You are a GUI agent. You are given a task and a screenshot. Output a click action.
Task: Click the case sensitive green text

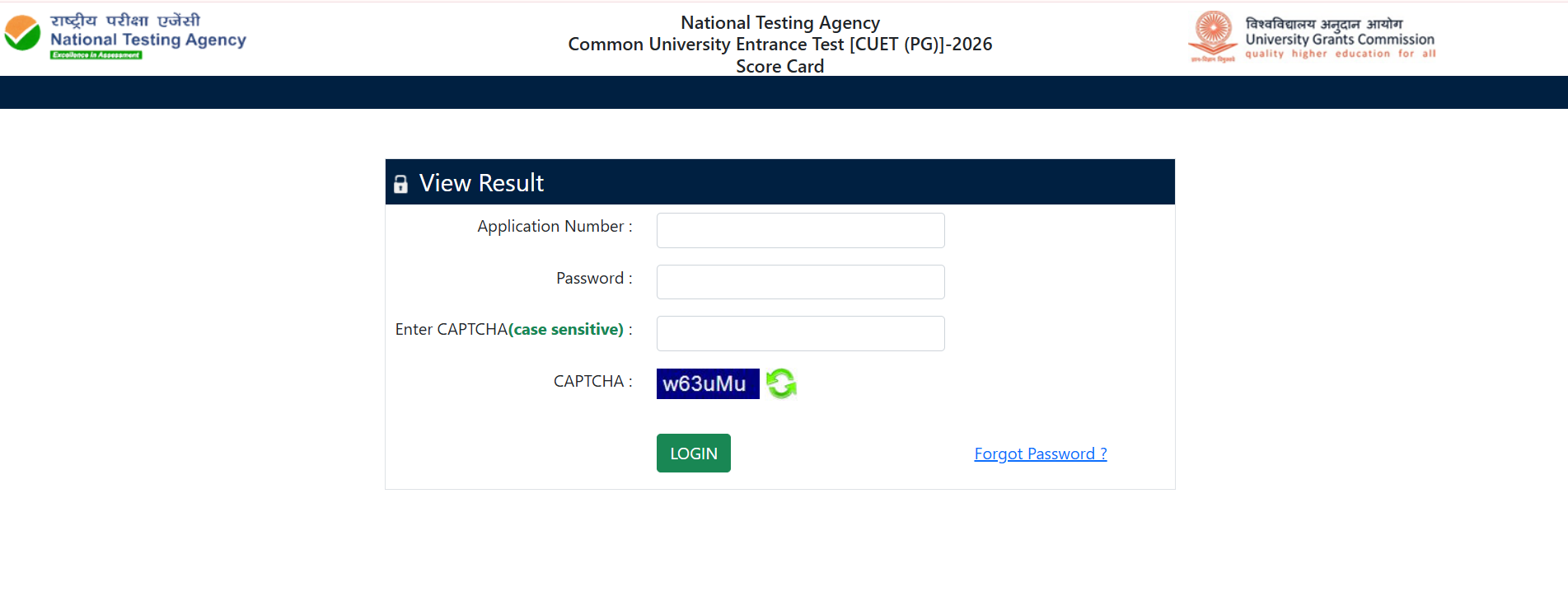[x=566, y=329]
